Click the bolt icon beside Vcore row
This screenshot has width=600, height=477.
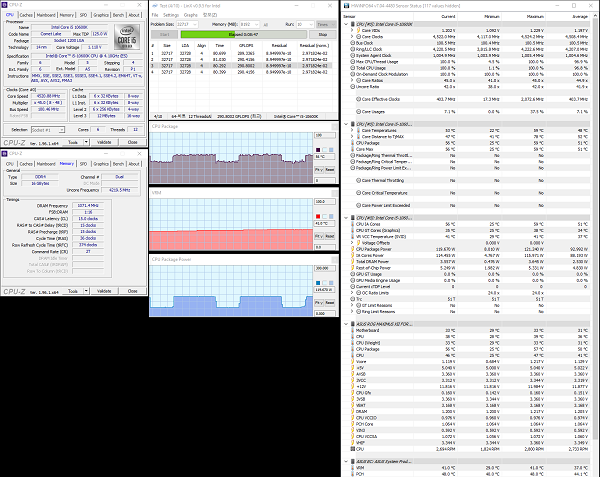coord(353,361)
